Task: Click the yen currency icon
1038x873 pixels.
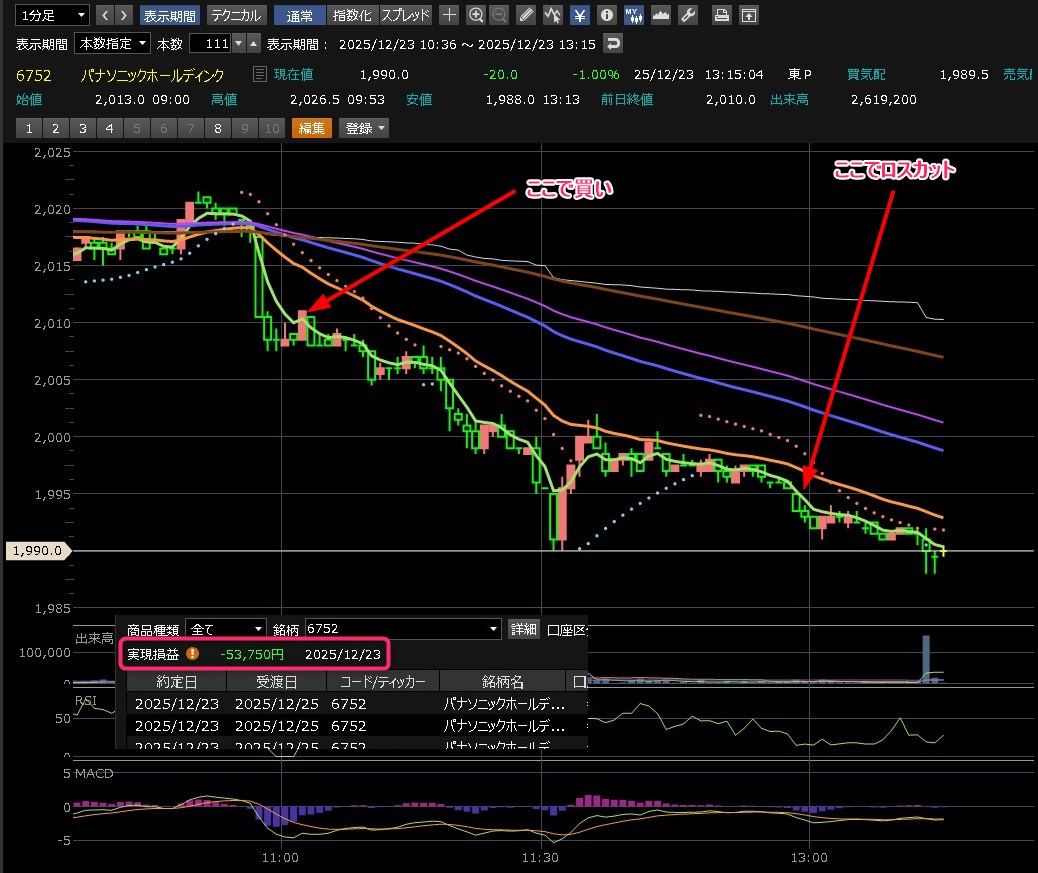Action: point(580,15)
